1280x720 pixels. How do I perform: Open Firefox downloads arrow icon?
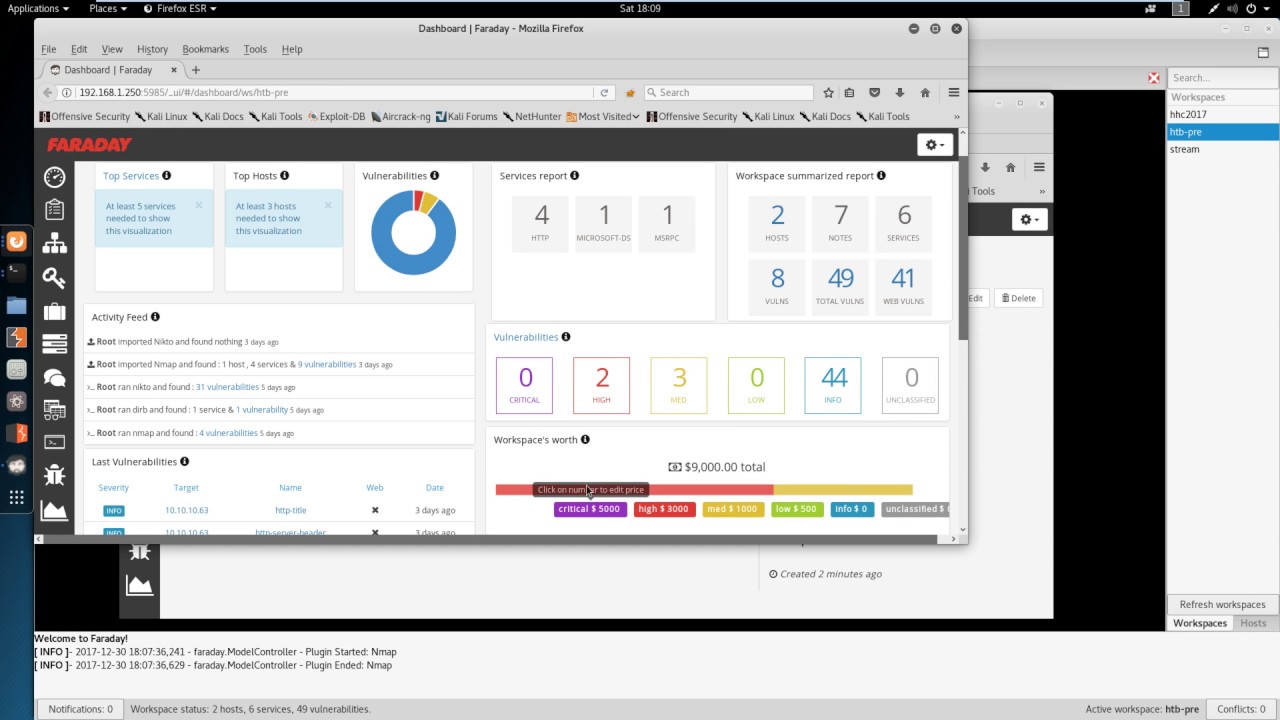point(900,92)
